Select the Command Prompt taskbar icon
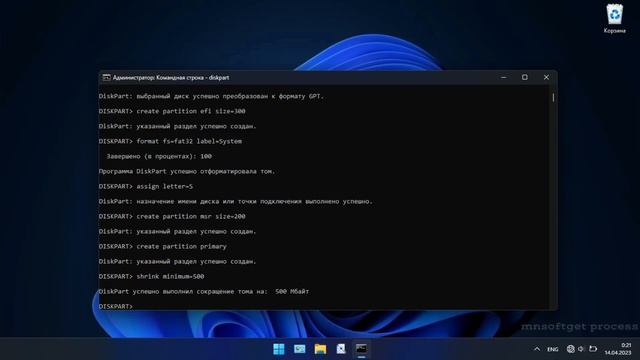640x360 pixels. tap(361, 349)
